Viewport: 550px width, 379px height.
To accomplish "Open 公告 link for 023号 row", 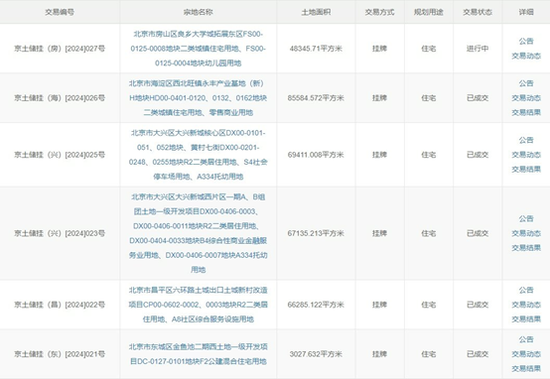I will [x=526, y=219].
